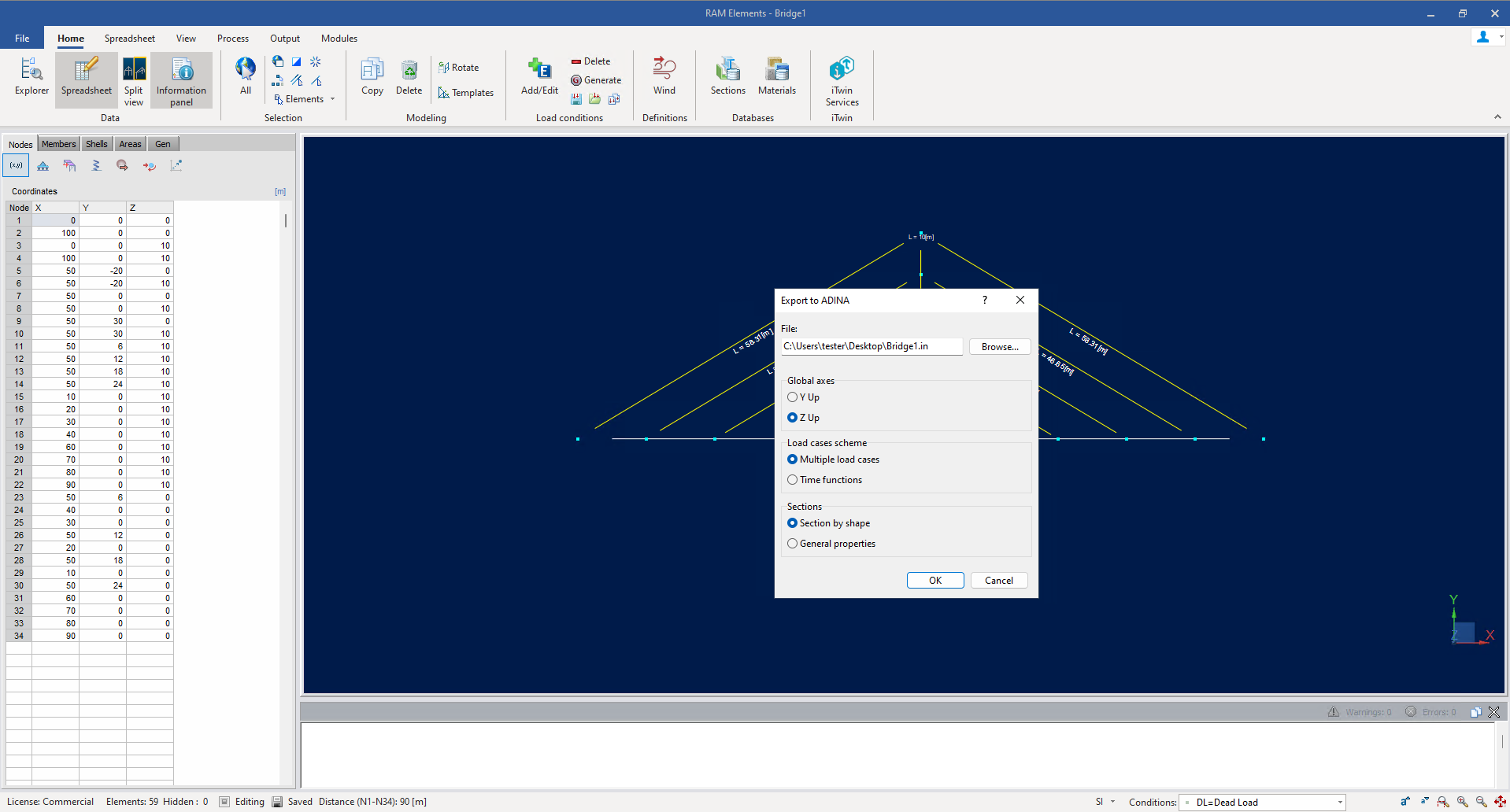The image size is (1510, 812).
Task: Click the save load conditions disk icon
Action: (576, 99)
